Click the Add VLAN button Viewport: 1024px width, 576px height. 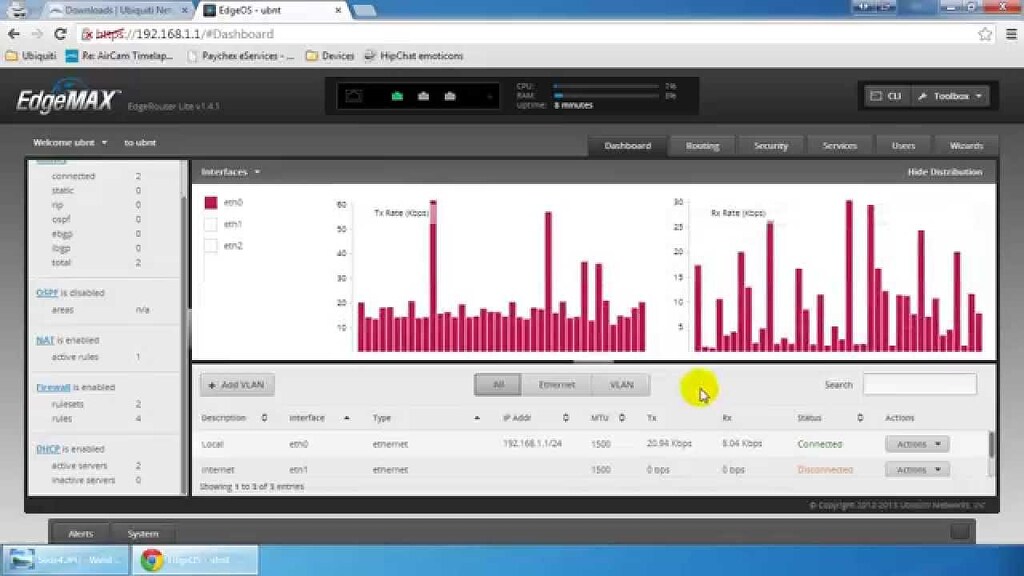236,384
